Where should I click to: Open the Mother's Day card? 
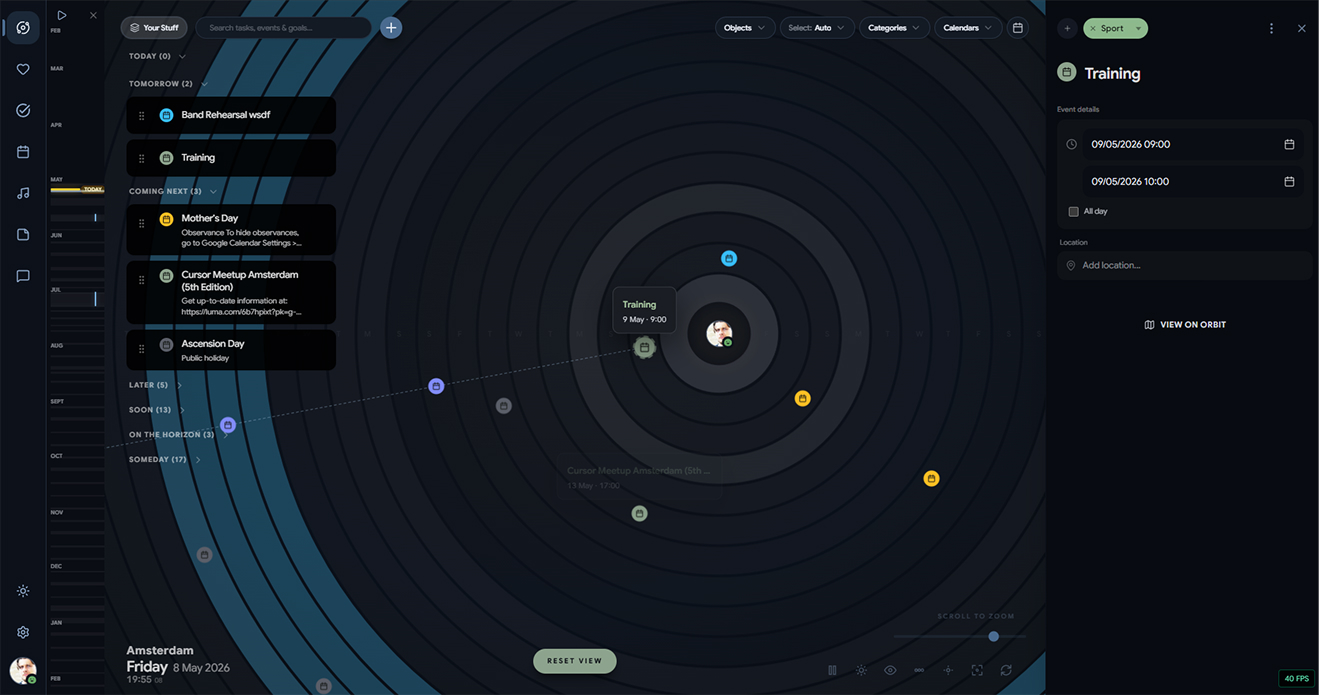pos(231,229)
